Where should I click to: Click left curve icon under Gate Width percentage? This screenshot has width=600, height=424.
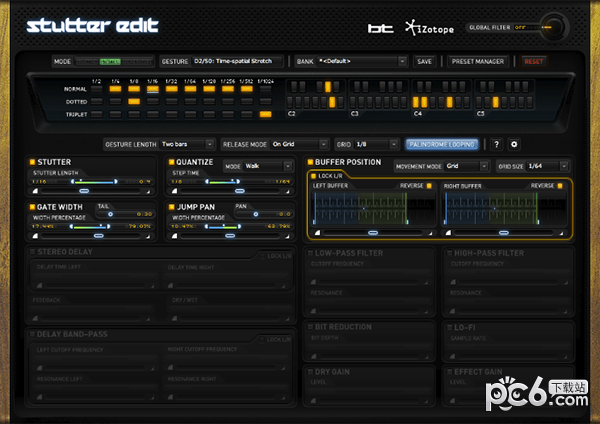[x=35, y=236]
